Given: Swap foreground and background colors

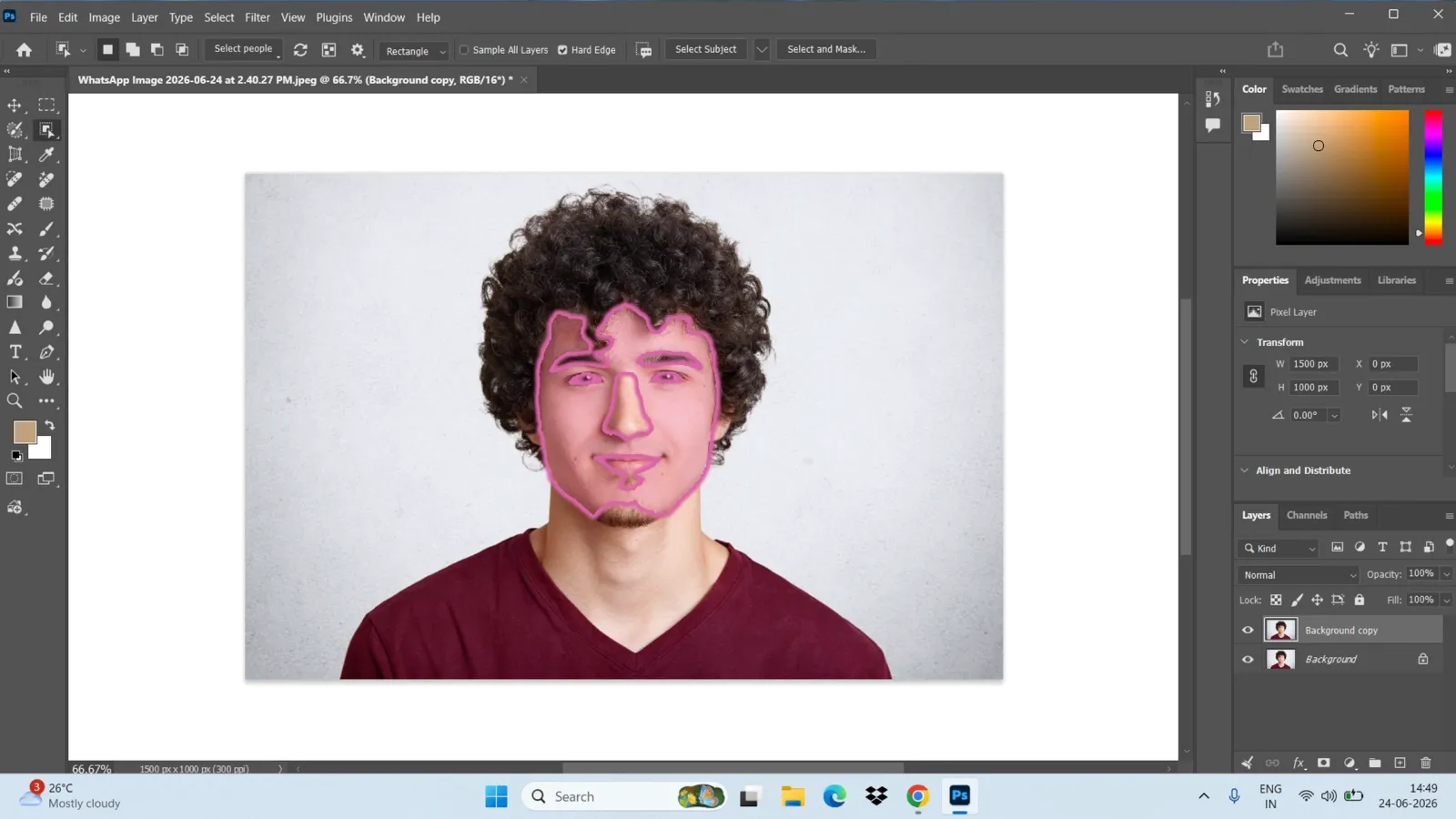Looking at the screenshot, I should (49, 425).
